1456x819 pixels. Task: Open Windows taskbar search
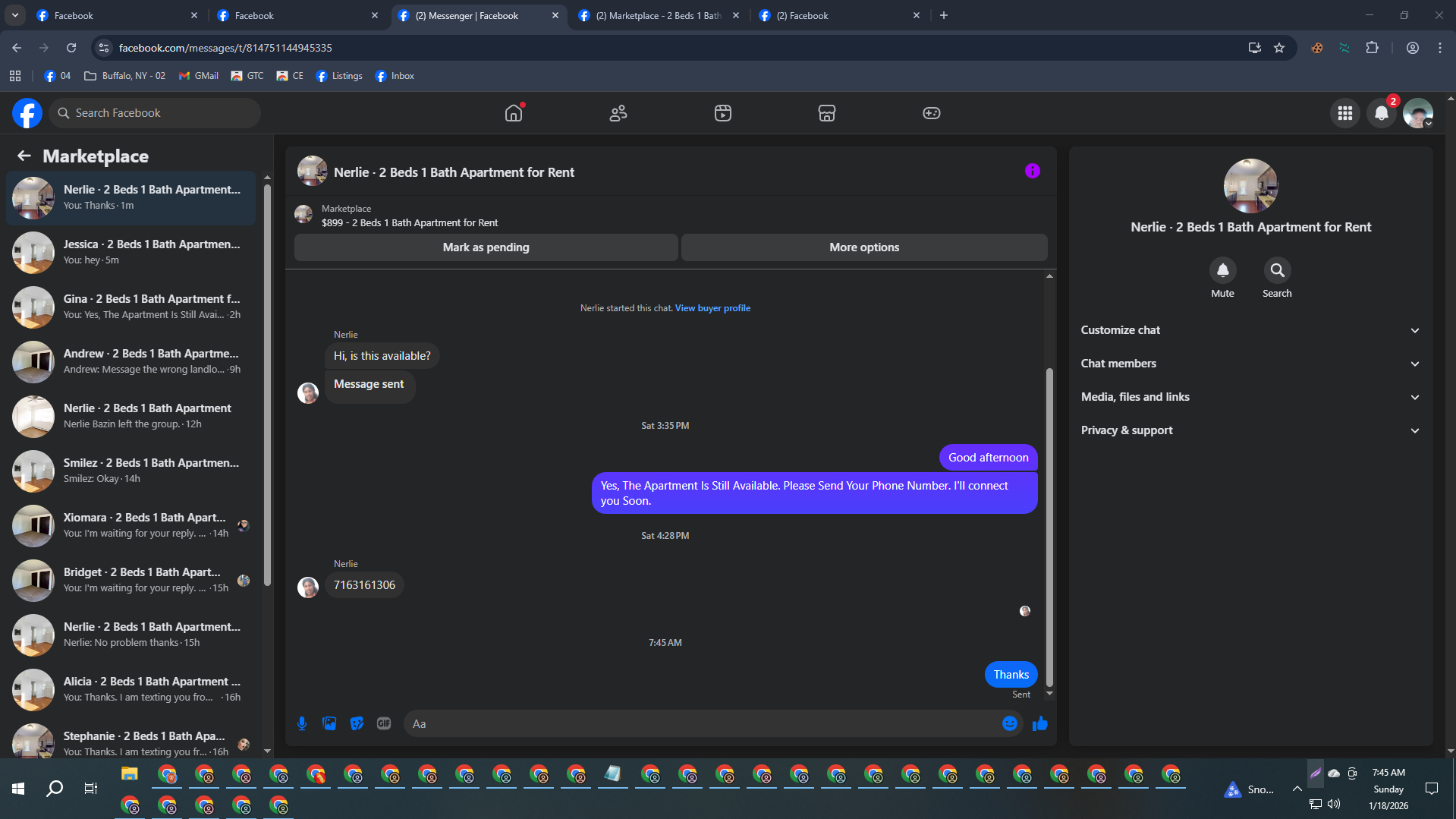pos(55,789)
